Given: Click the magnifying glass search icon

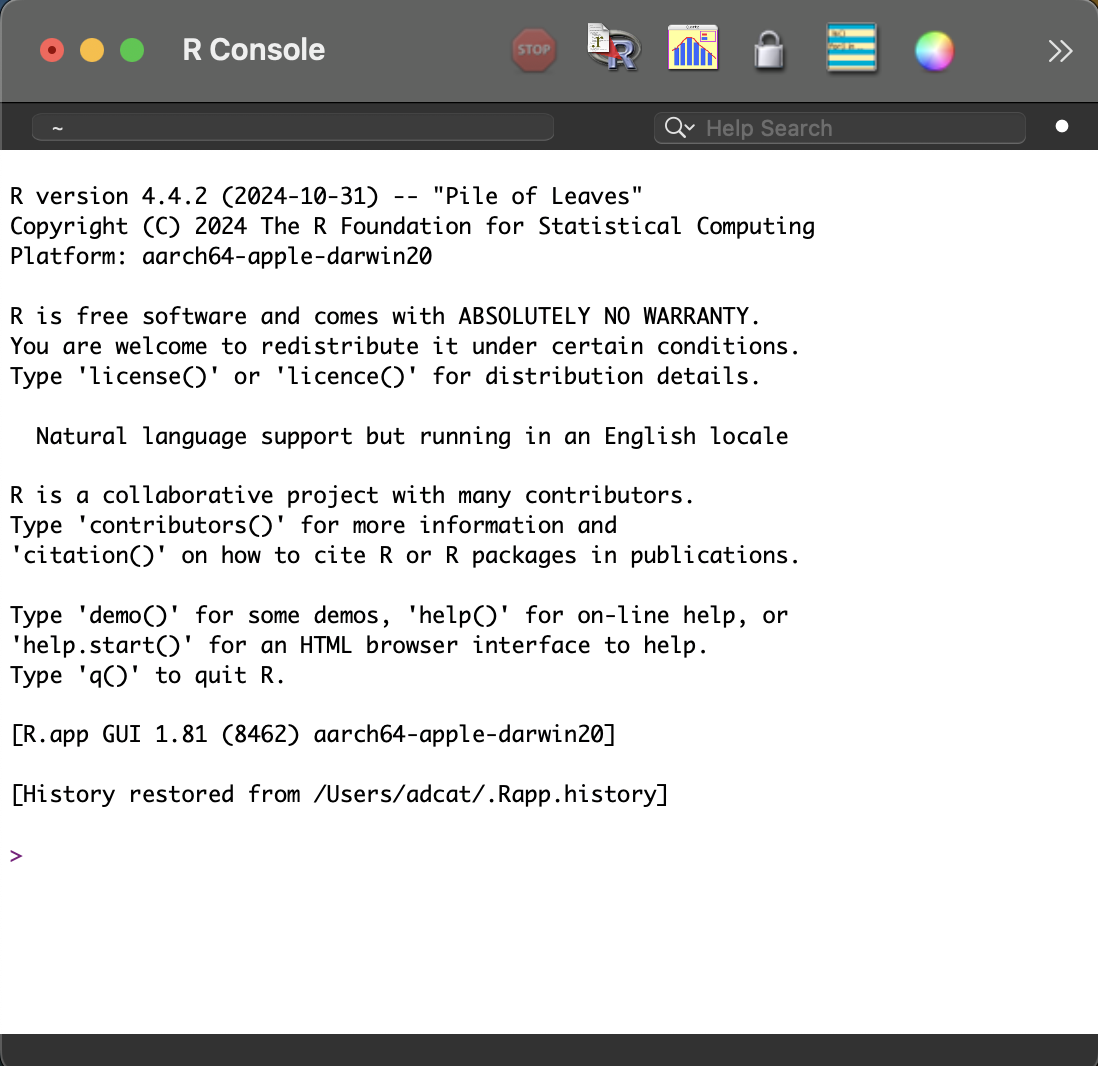Looking at the screenshot, I should coord(674,128).
